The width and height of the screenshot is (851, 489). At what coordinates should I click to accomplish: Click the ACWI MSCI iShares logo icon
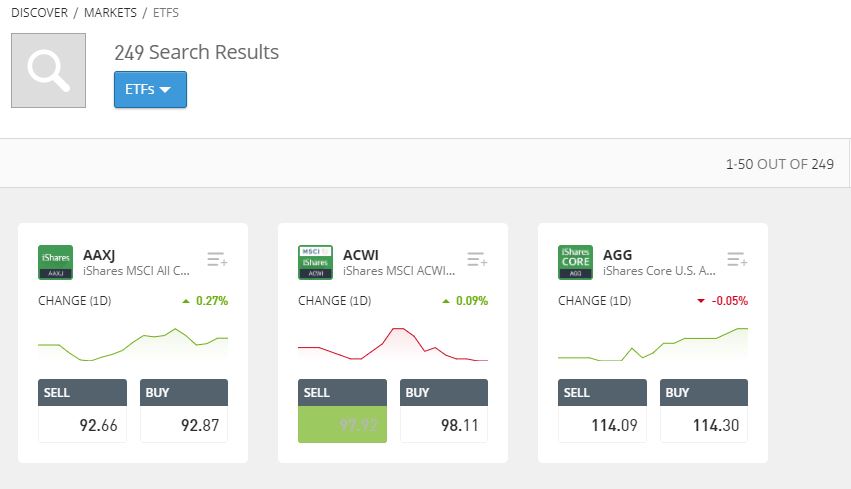pyautogui.click(x=315, y=262)
